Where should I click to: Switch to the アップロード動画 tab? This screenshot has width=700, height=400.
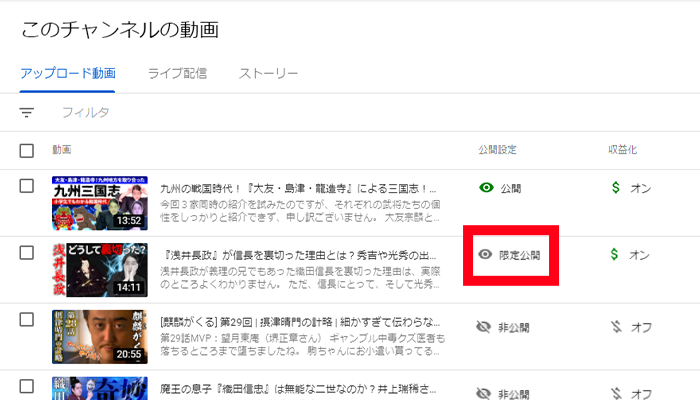[67, 73]
